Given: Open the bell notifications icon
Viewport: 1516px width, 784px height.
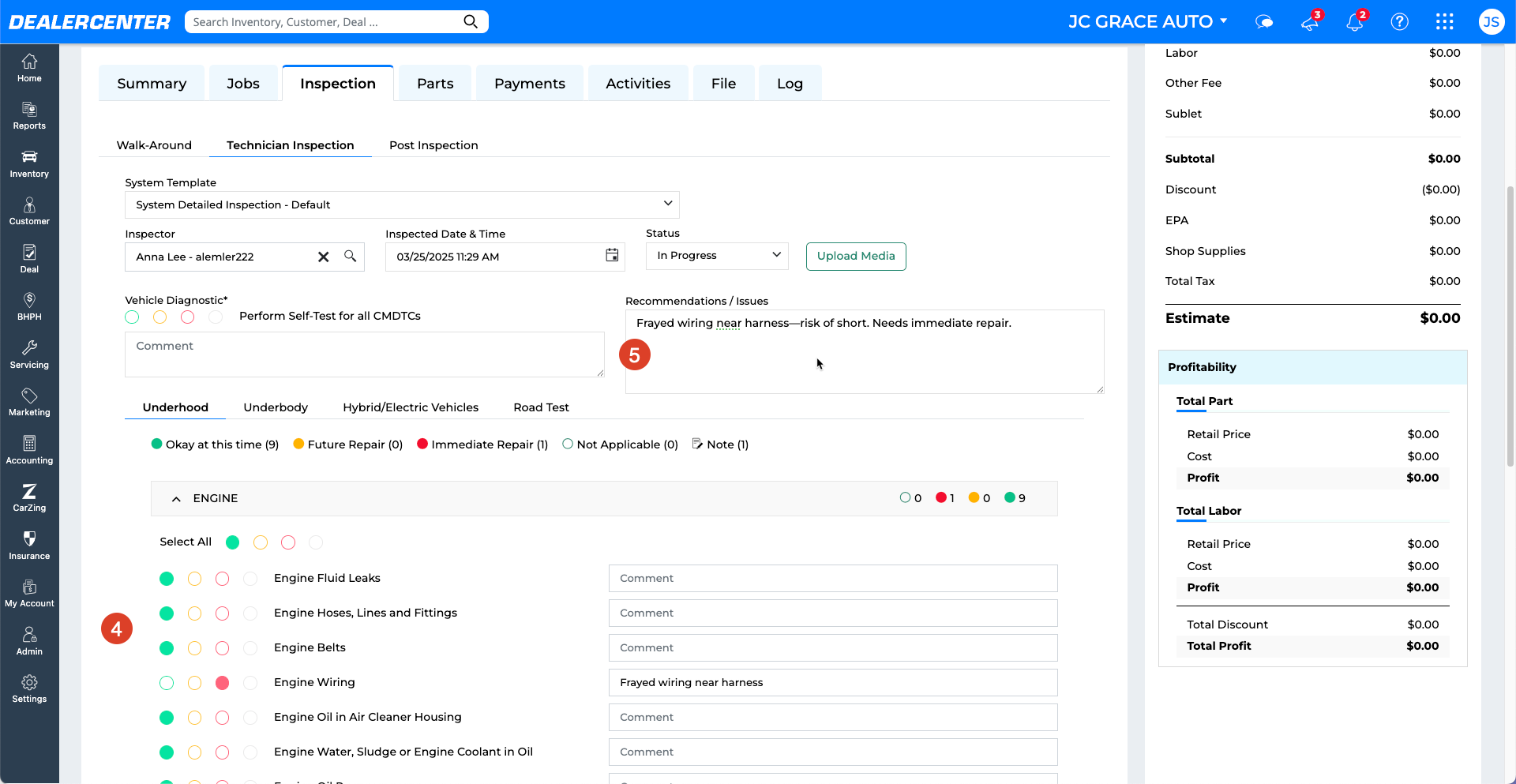Looking at the screenshot, I should tap(1355, 21).
